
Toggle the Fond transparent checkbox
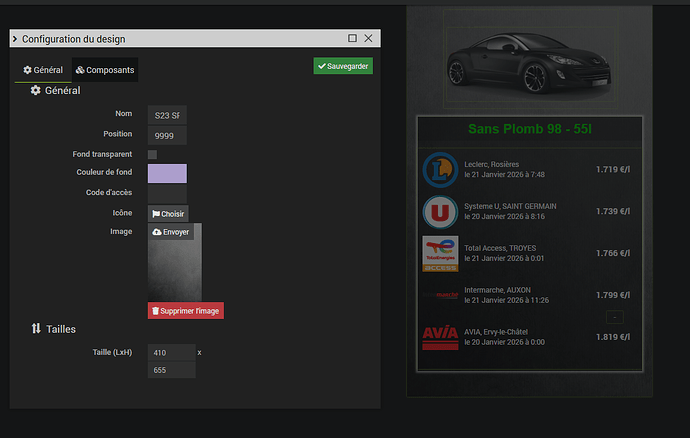[152, 154]
